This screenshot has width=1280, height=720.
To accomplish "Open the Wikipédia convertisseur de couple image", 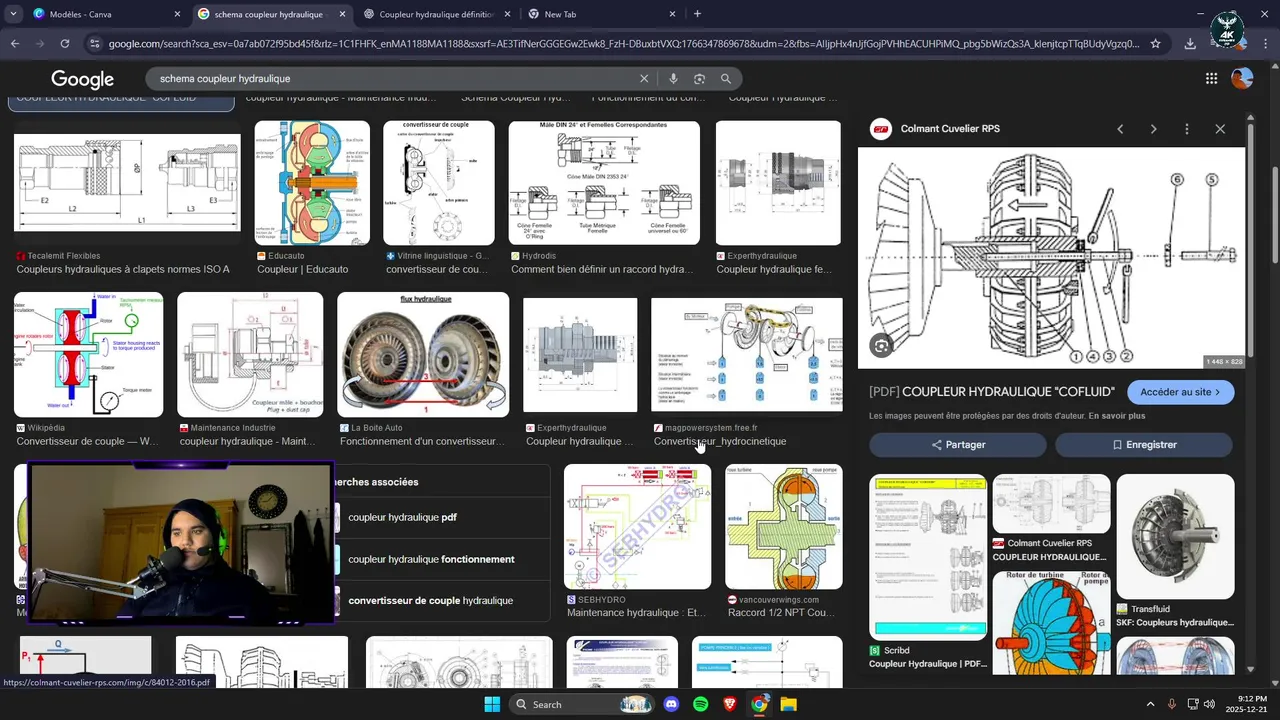I will click(x=88, y=354).
